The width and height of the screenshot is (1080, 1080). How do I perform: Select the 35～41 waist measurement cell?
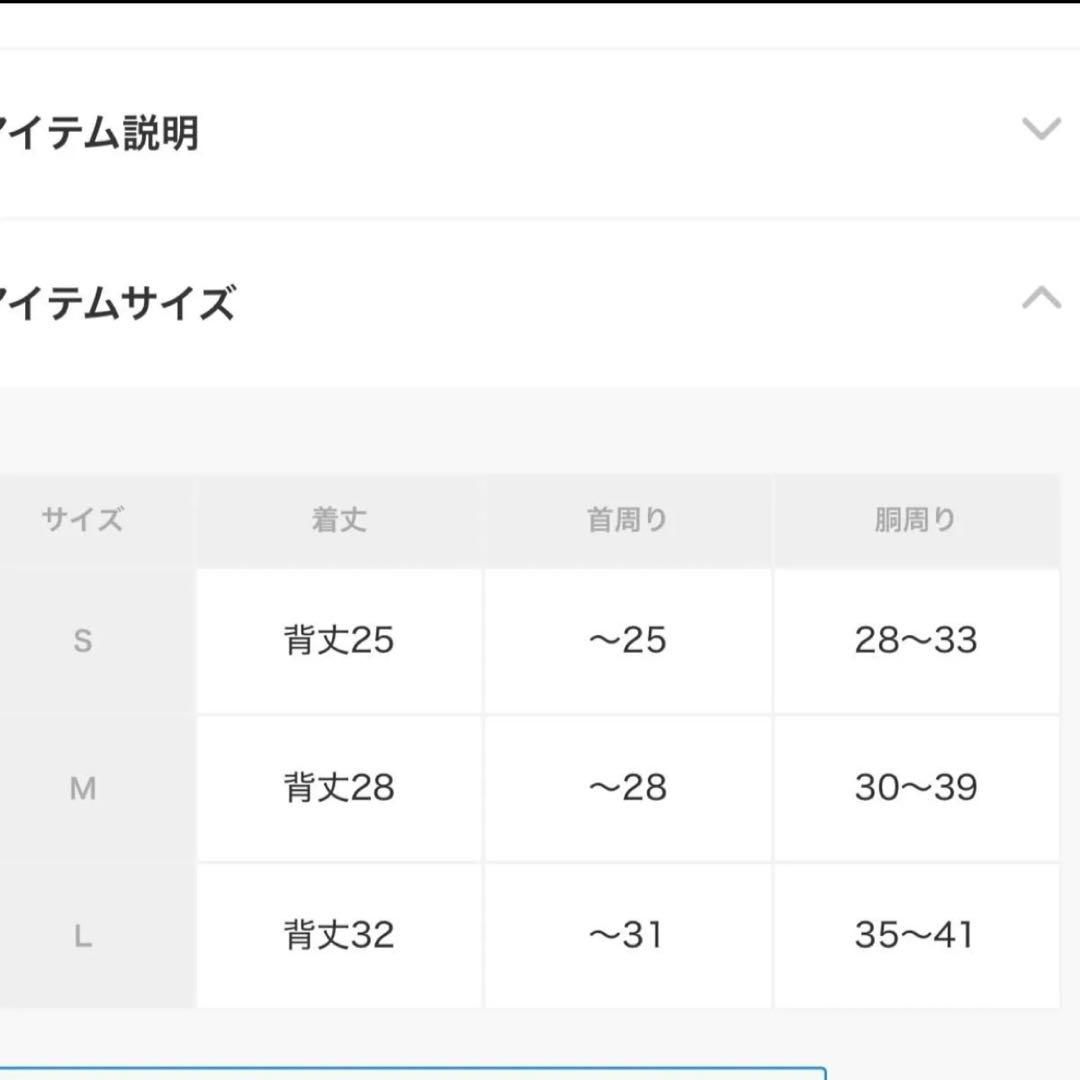point(917,935)
